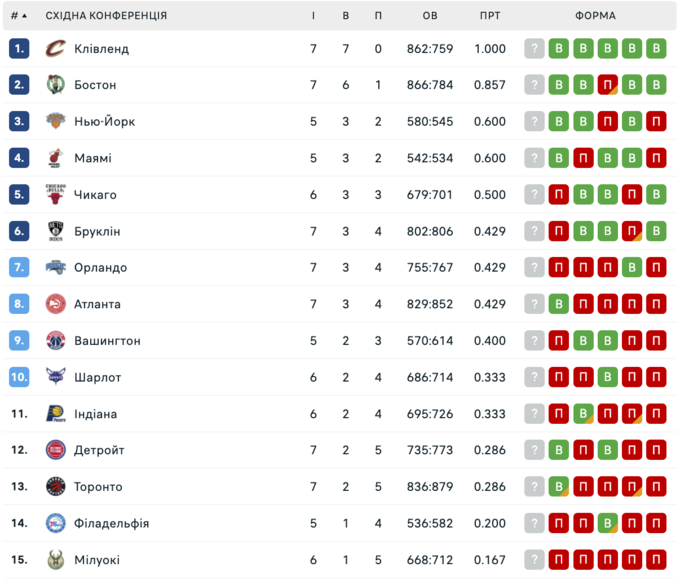Click the light-blue rank 10 badge
The width and height of the screenshot is (680, 585).
click(x=19, y=377)
